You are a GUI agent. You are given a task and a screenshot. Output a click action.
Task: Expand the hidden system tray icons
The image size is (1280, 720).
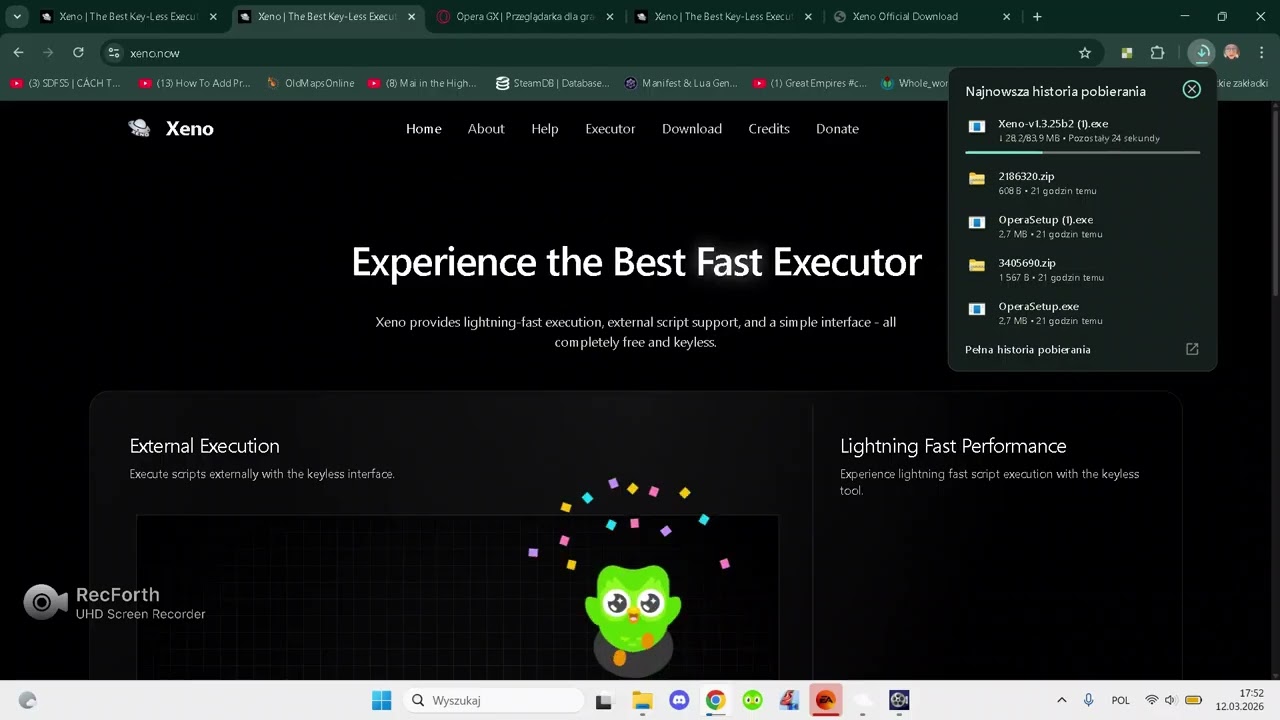point(1062,701)
